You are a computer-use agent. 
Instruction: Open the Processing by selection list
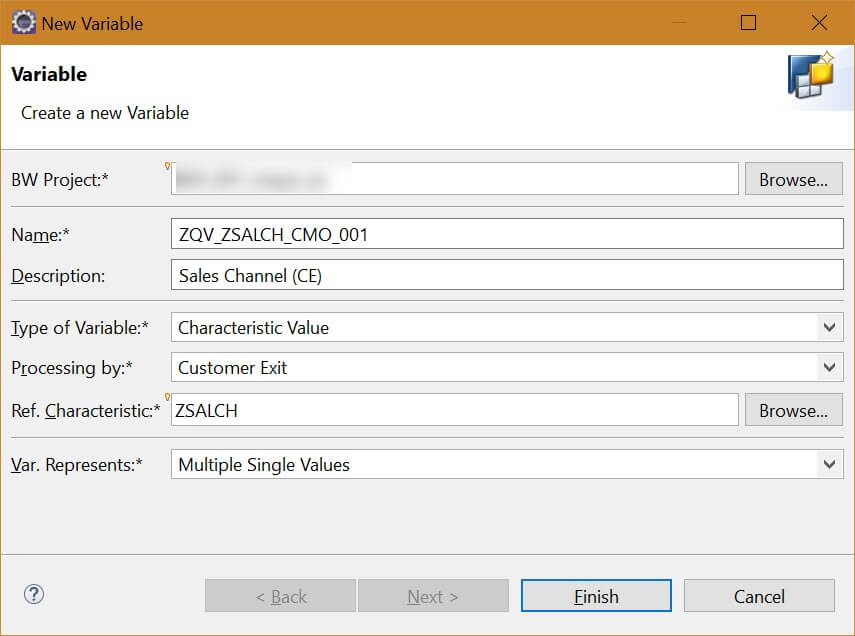[500, 367]
